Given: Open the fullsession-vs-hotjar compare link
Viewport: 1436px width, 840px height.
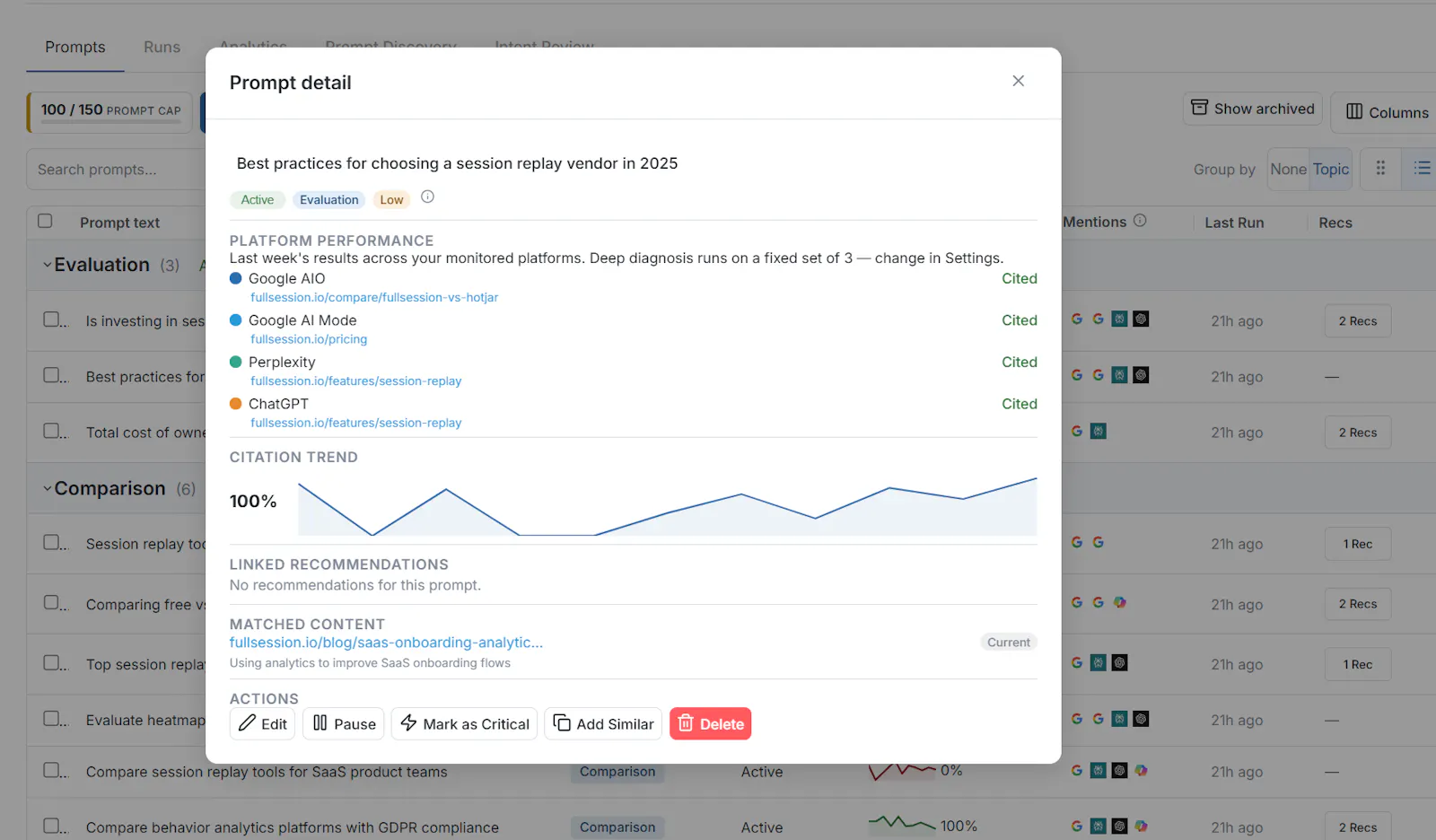Looking at the screenshot, I should (374, 297).
